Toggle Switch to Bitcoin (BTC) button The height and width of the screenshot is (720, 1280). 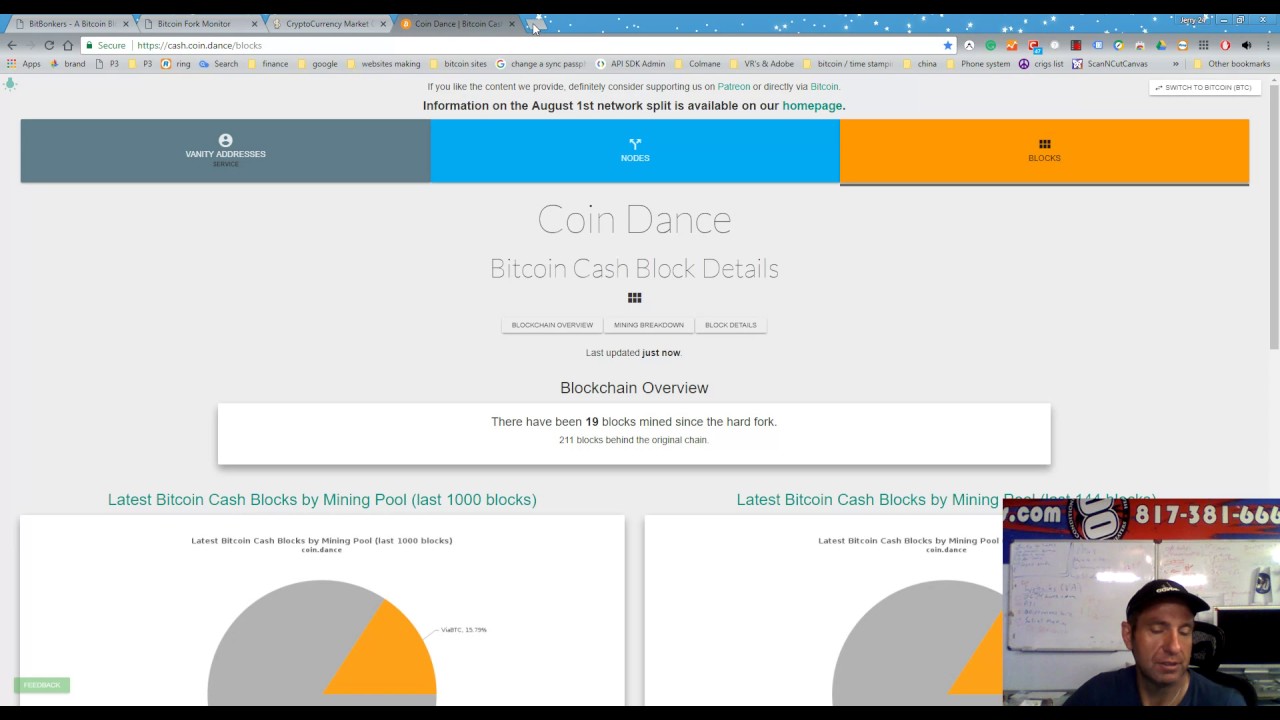coord(1204,88)
